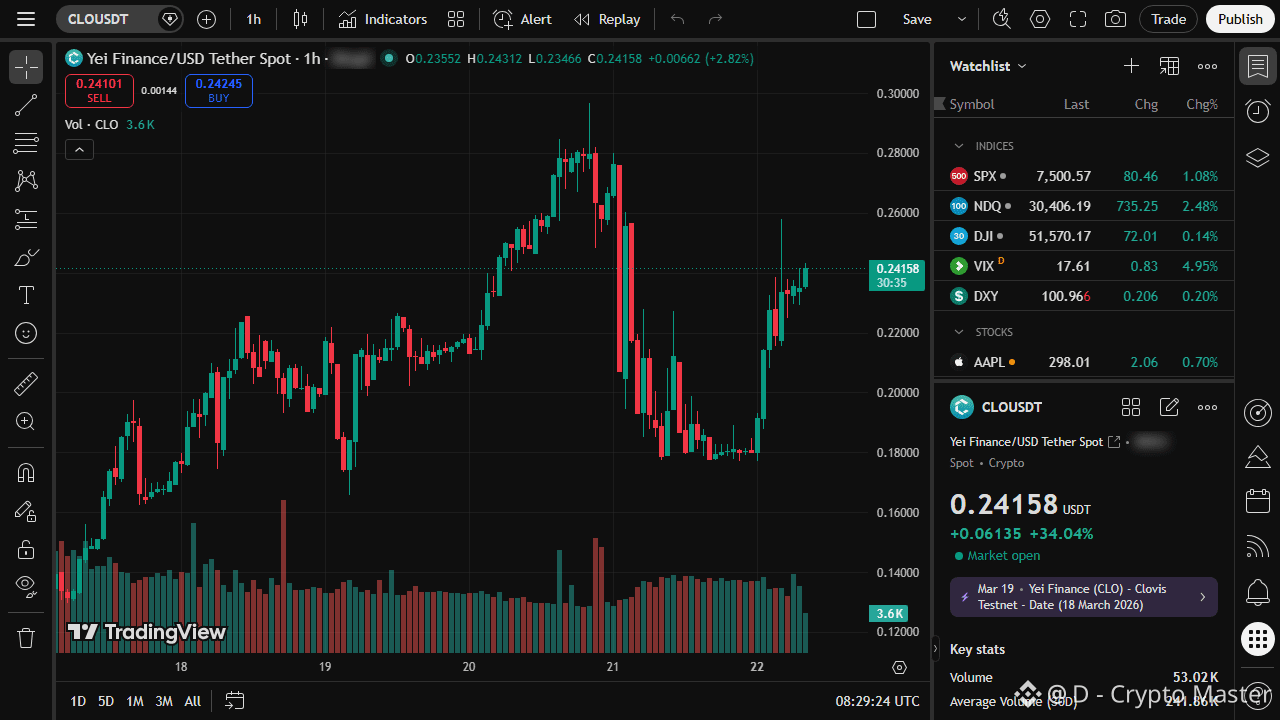Choose the text annotation tool
The width and height of the screenshot is (1280, 720).
point(26,295)
